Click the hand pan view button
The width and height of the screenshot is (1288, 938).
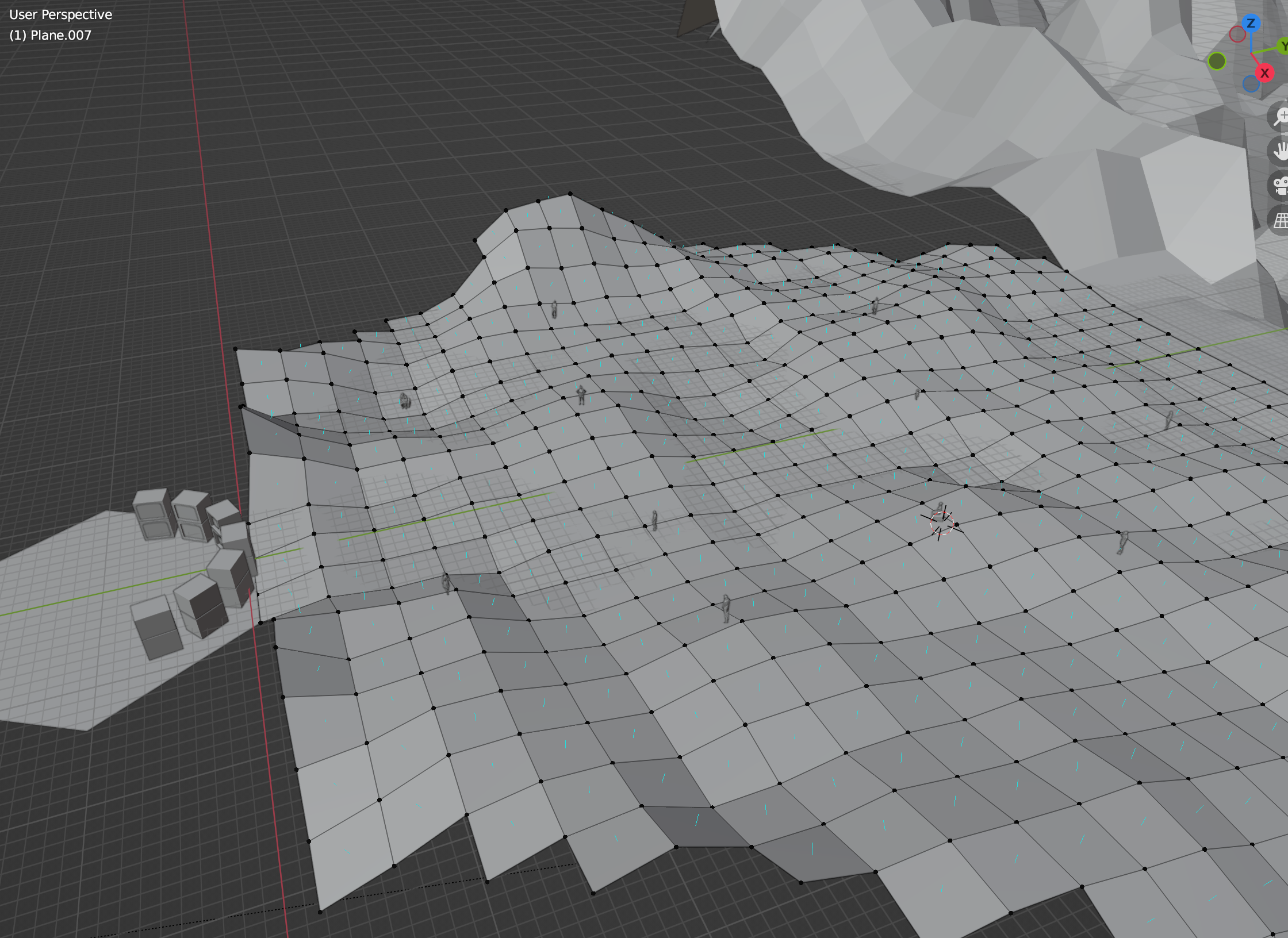(x=1280, y=151)
